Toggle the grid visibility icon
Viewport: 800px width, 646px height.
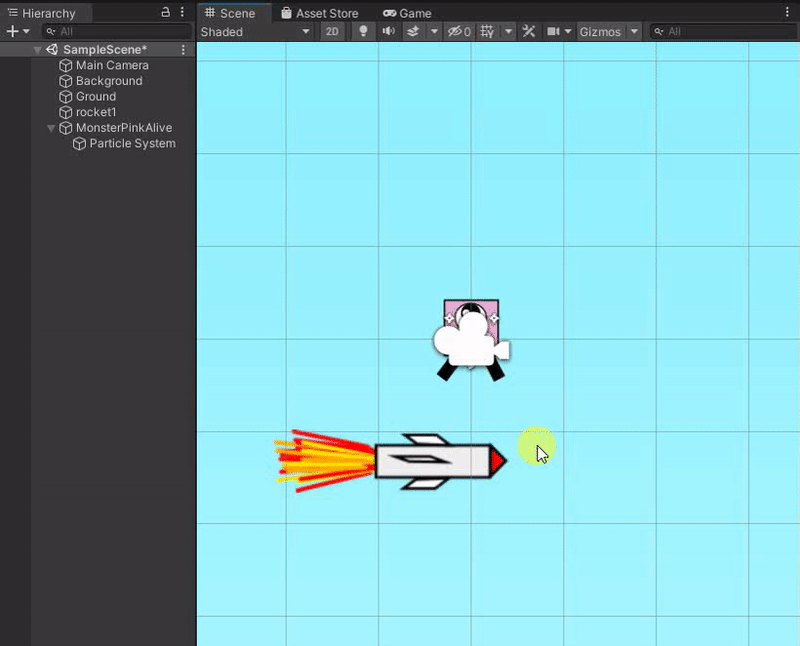487,32
